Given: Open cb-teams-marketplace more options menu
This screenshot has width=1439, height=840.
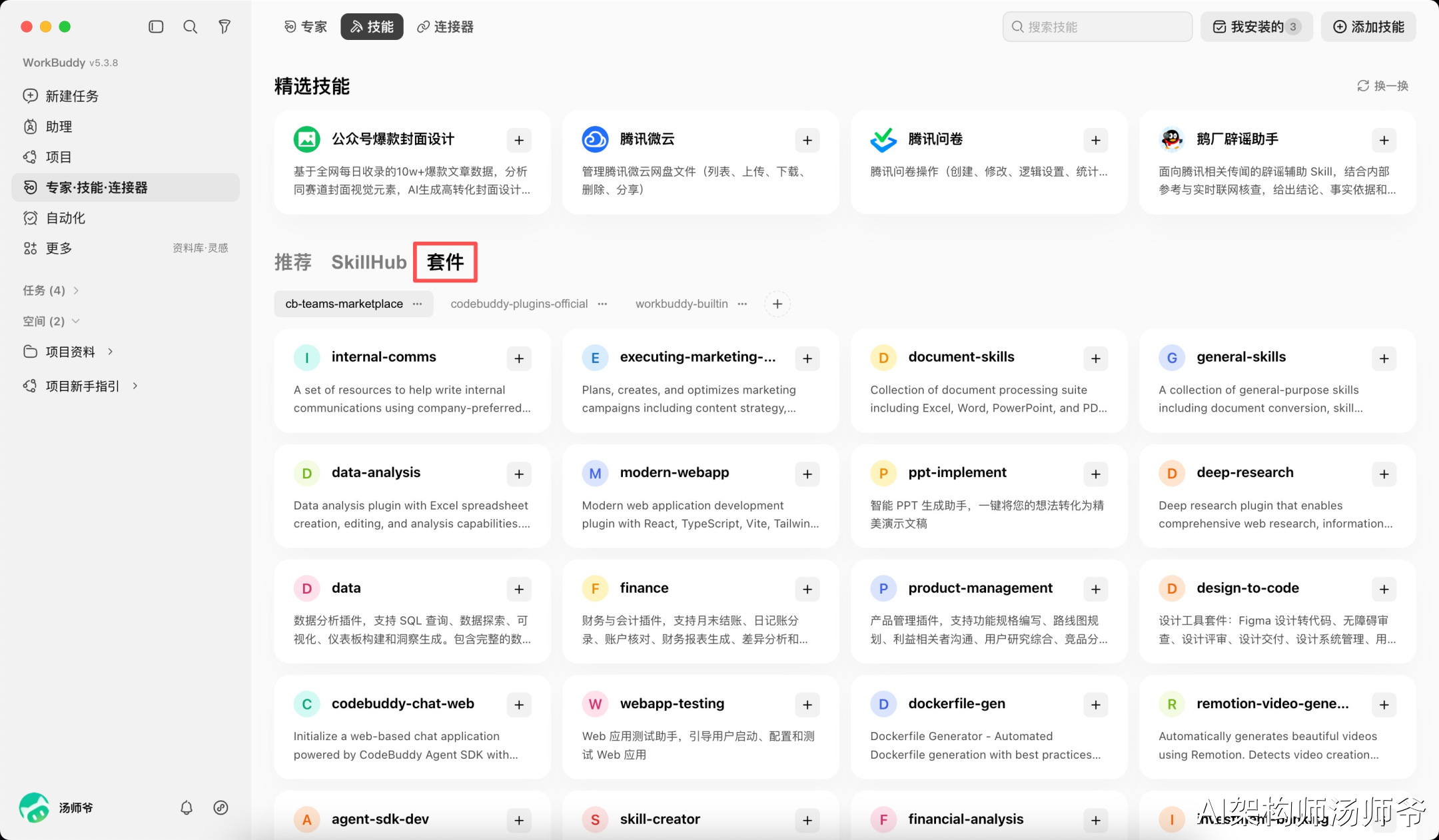Looking at the screenshot, I should [x=417, y=304].
